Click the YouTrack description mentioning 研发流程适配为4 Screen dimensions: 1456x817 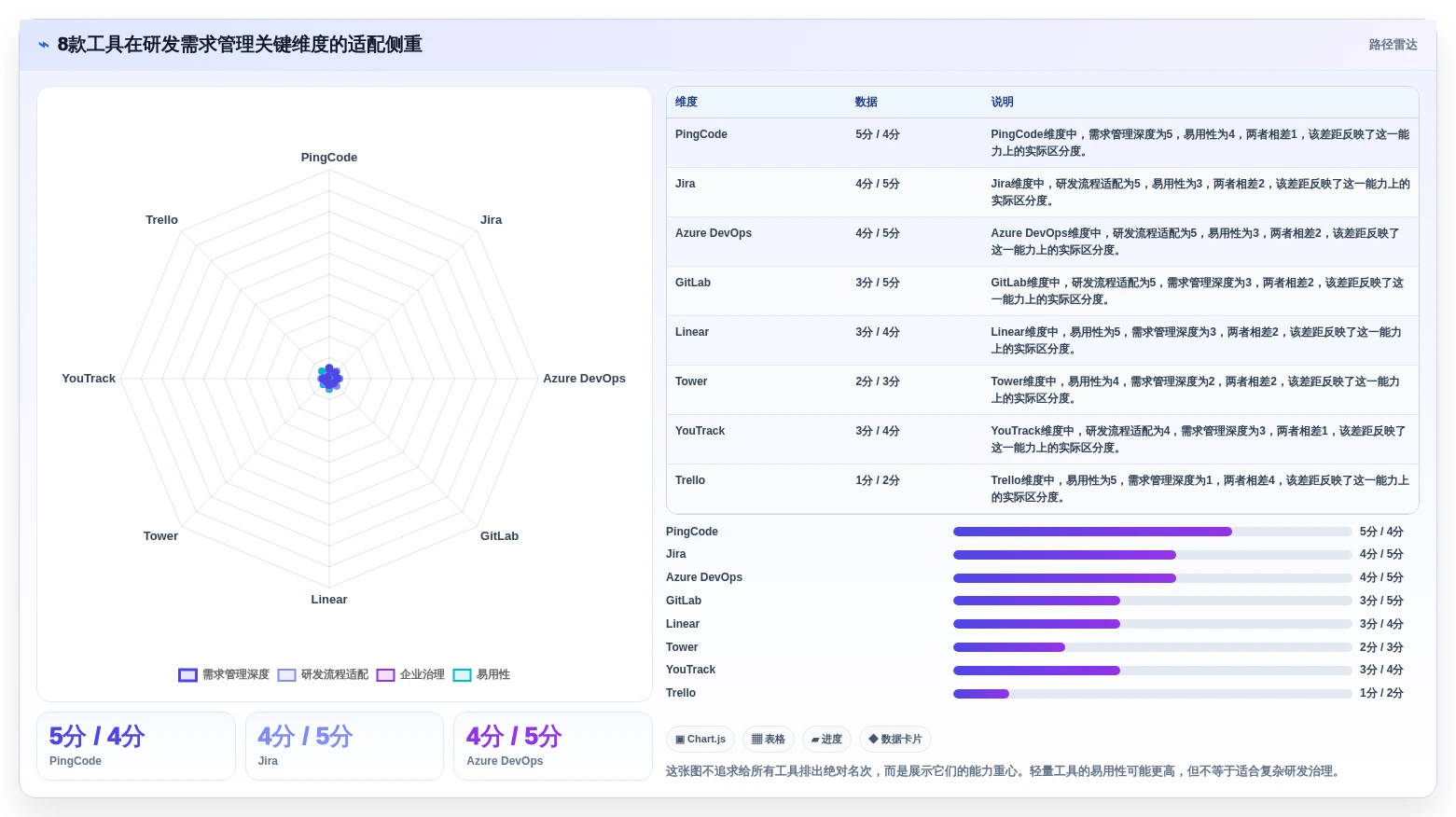point(1199,439)
